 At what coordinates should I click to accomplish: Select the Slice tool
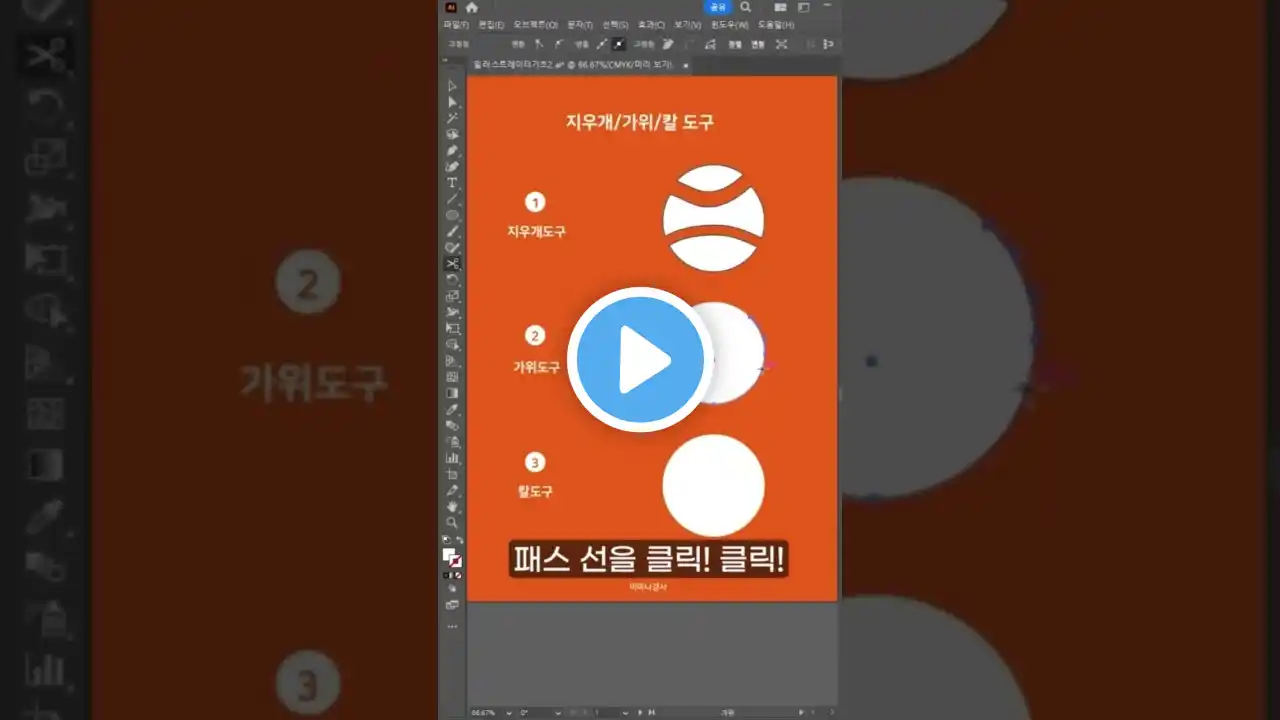coord(453,490)
